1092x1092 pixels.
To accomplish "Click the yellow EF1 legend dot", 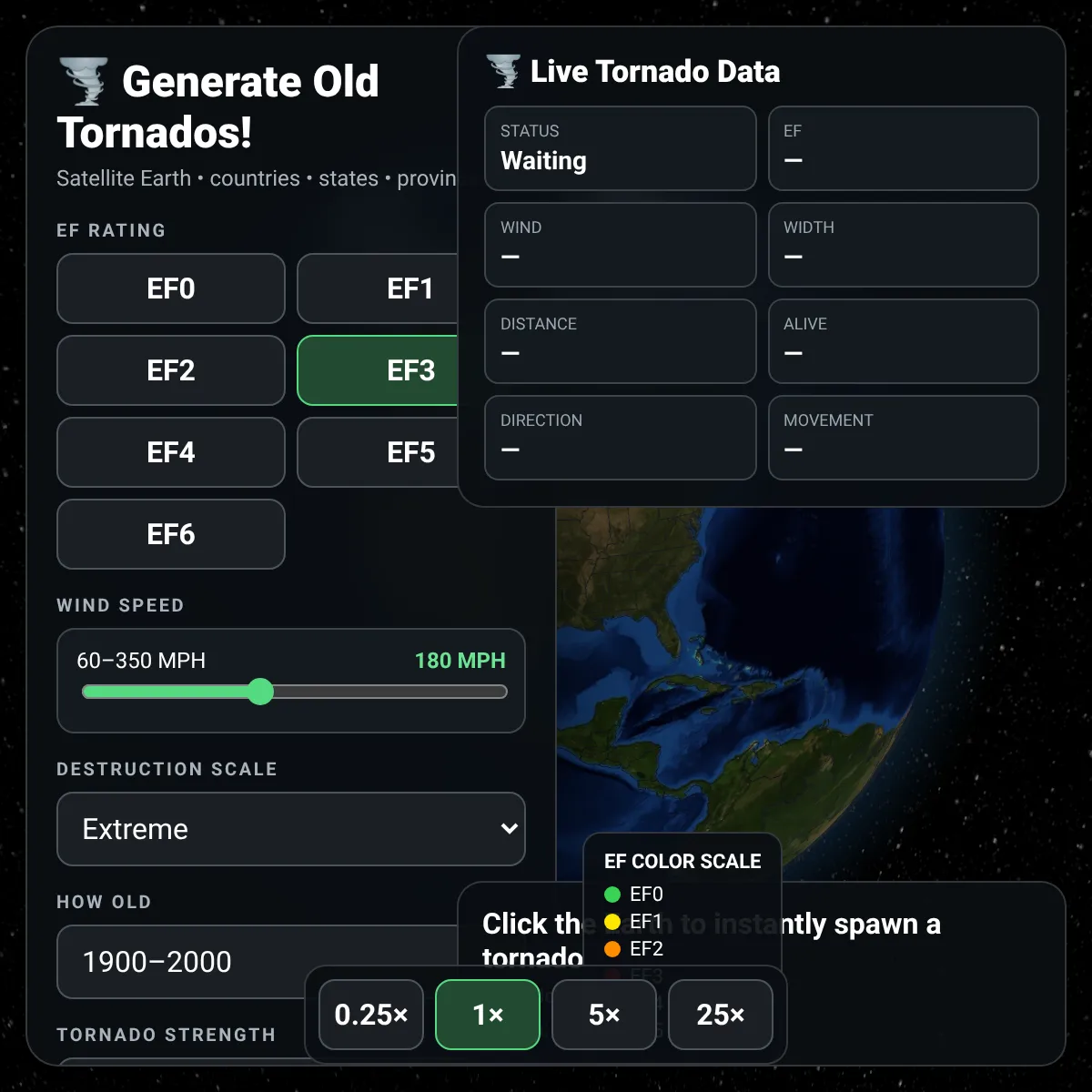I will tap(612, 922).
